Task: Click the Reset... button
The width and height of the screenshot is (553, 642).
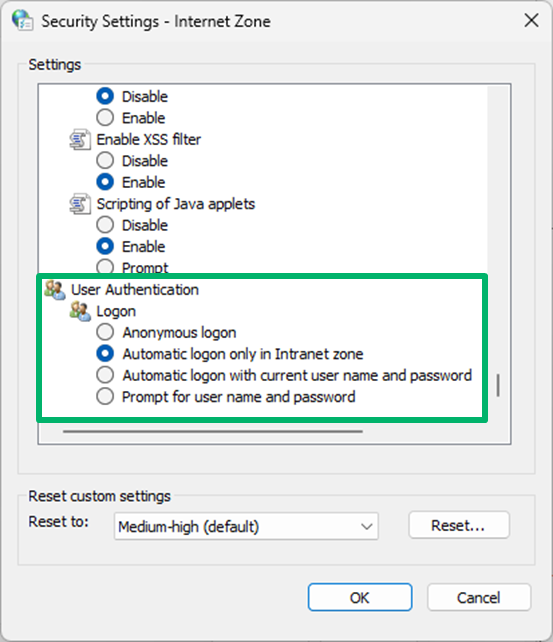Action: click(459, 525)
